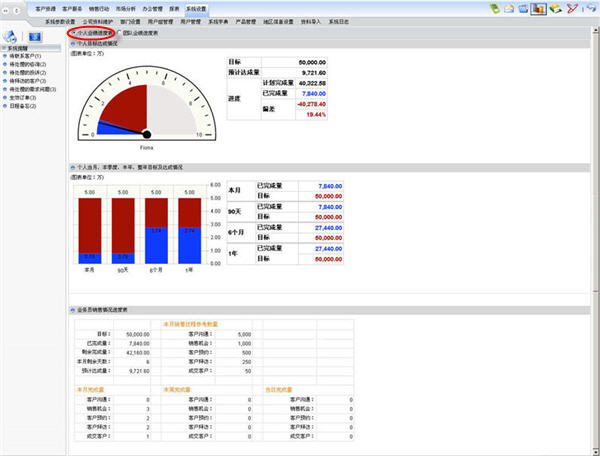Open the 部门设置 submenu item
The width and height of the screenshot is (600, 456).
(130, 22)
